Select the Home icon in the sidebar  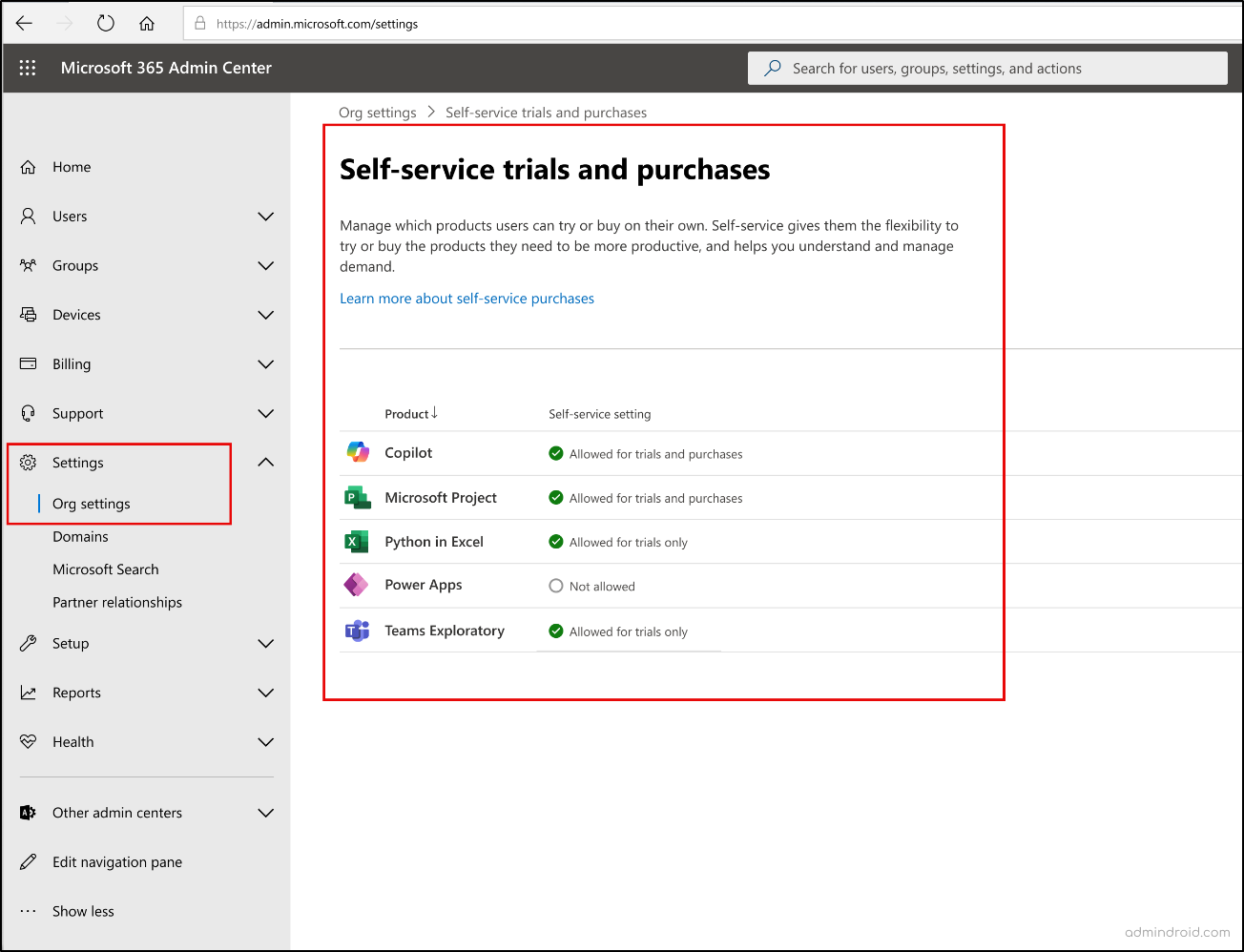[29, 166]
